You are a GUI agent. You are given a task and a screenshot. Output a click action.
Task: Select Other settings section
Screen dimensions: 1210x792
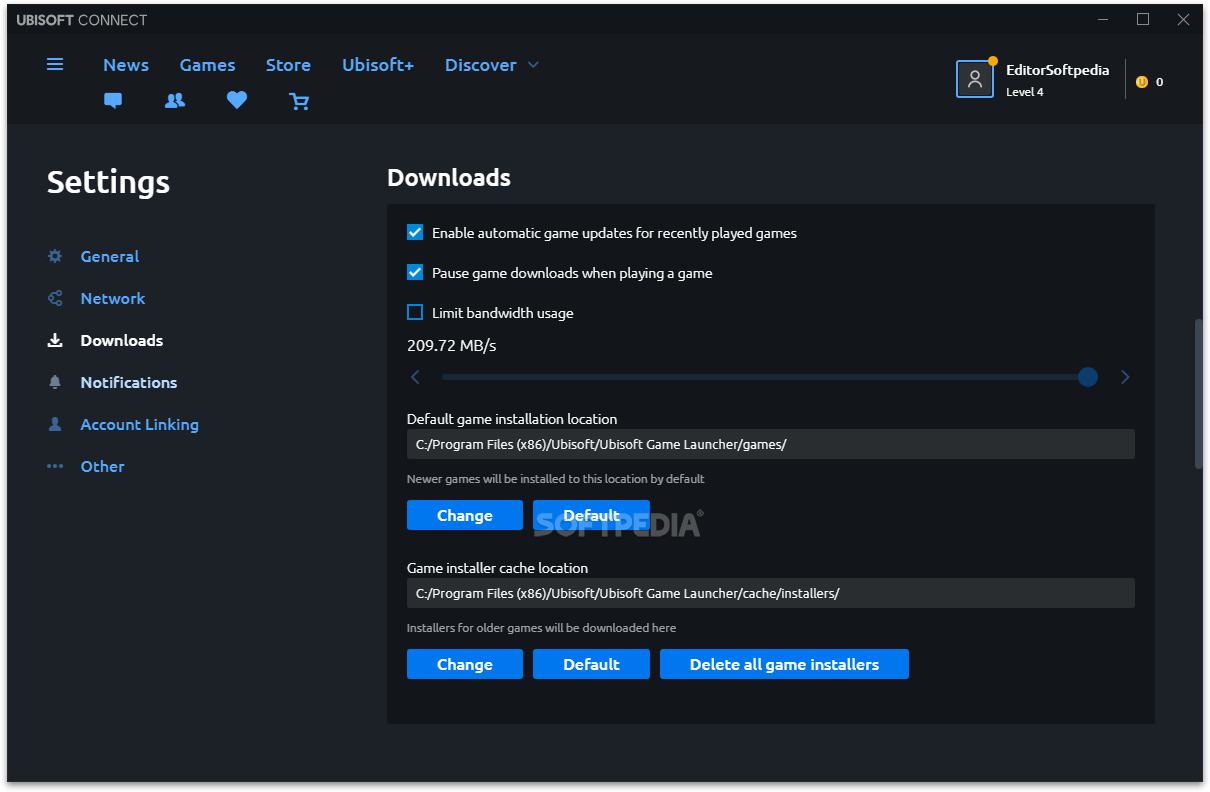103,466
